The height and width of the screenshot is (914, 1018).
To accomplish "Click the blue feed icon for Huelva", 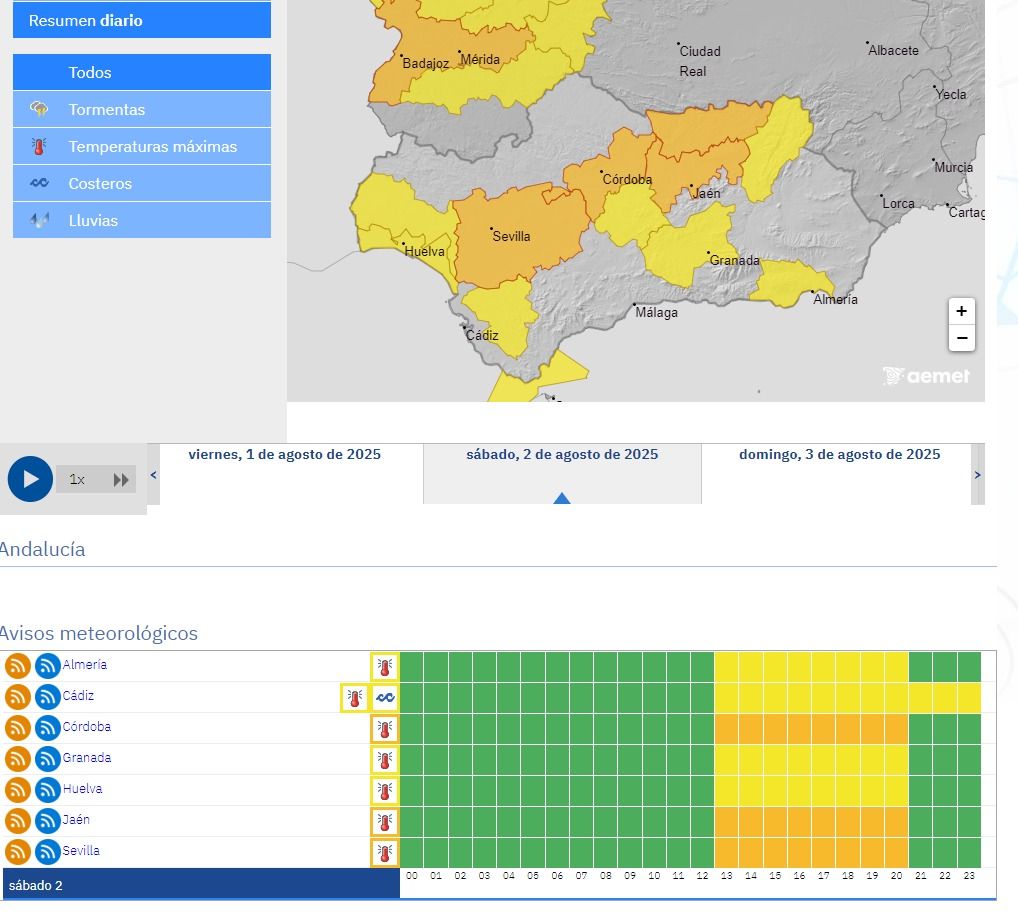I will [x=48, y=790].
